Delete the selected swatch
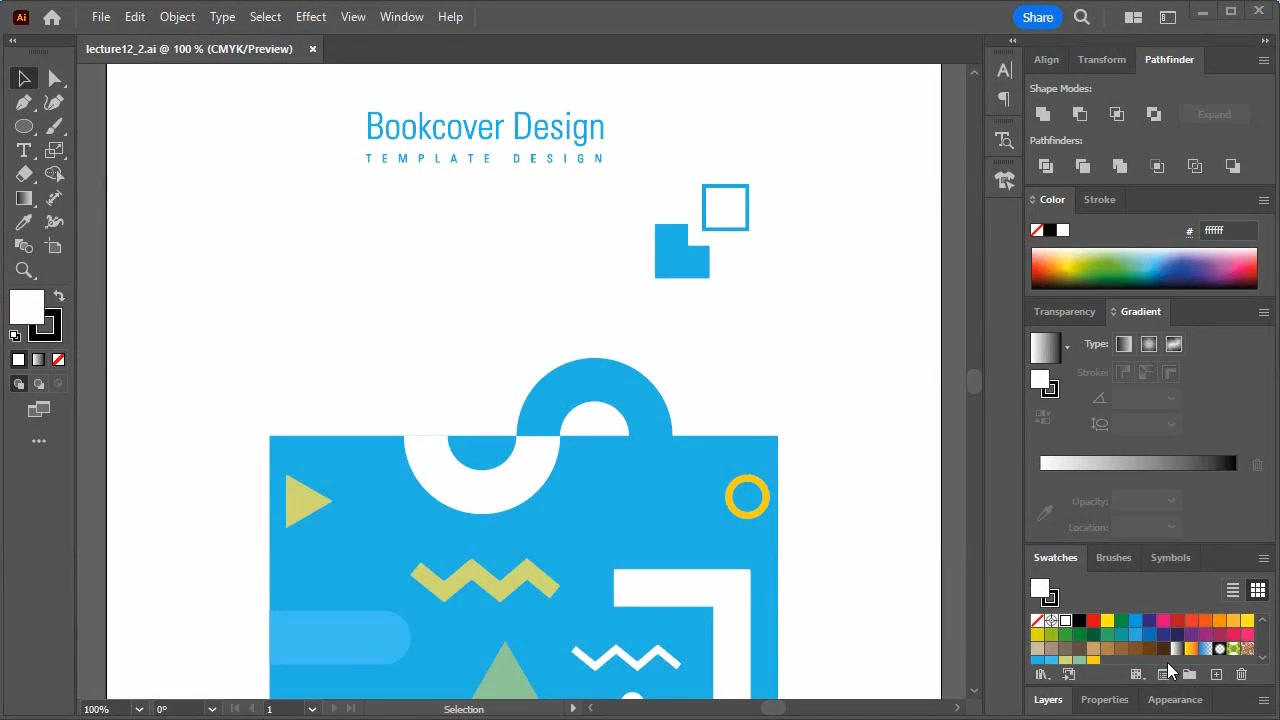This screenshot has width=1280, height=720. pyautogui.click(x=1241, y=675)
